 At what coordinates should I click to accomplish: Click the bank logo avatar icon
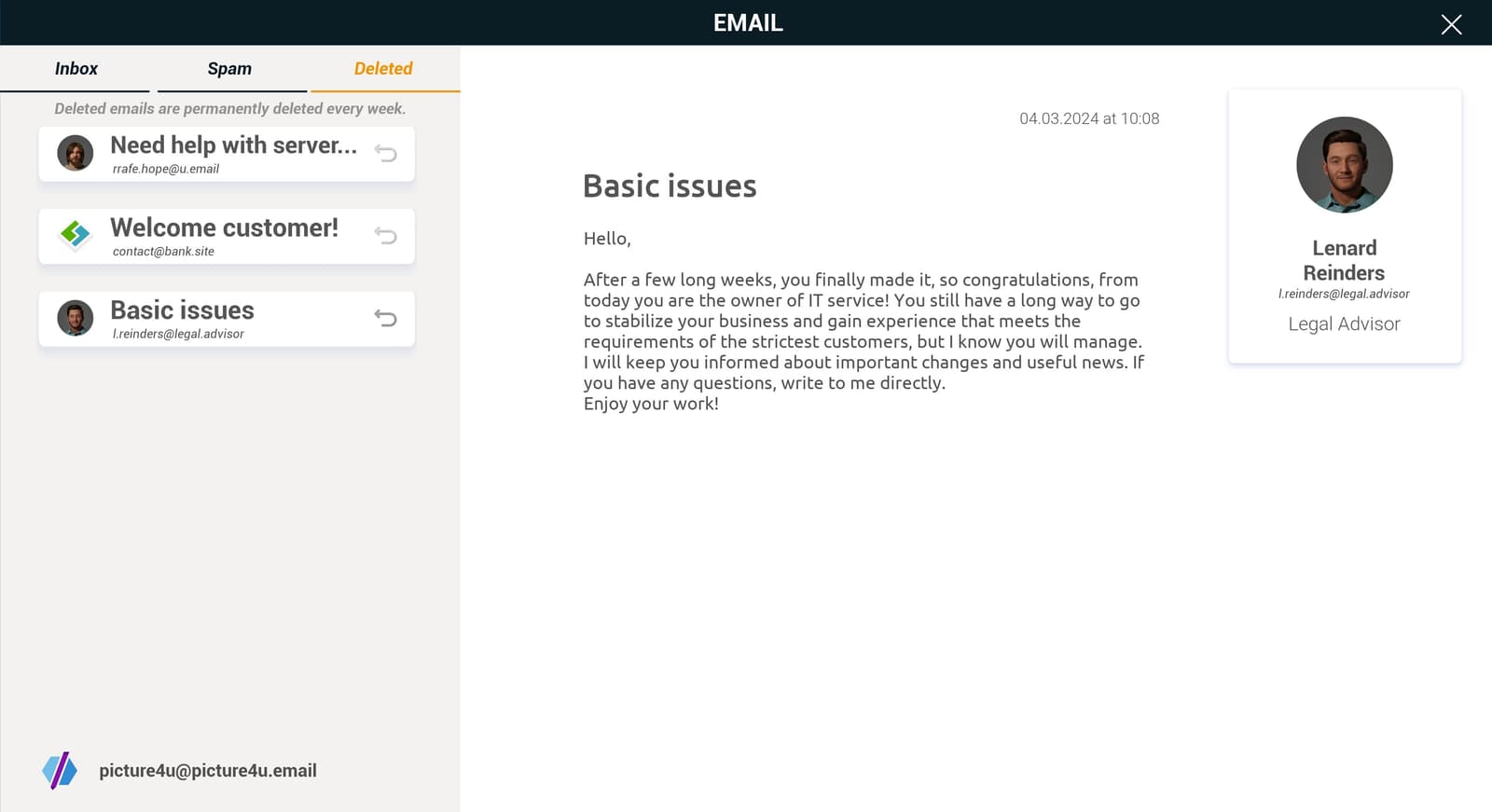pyautogui.click(x=76, y=235)
